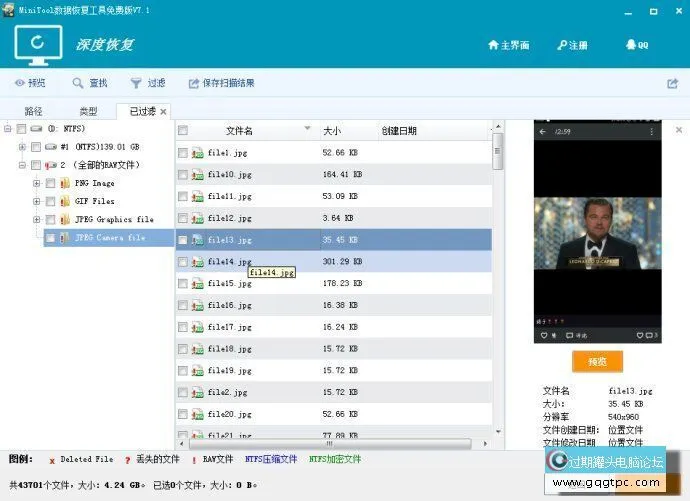Click the preview image thumbnail
This screenshot has width=690, height=501.
tap(597, 231)
